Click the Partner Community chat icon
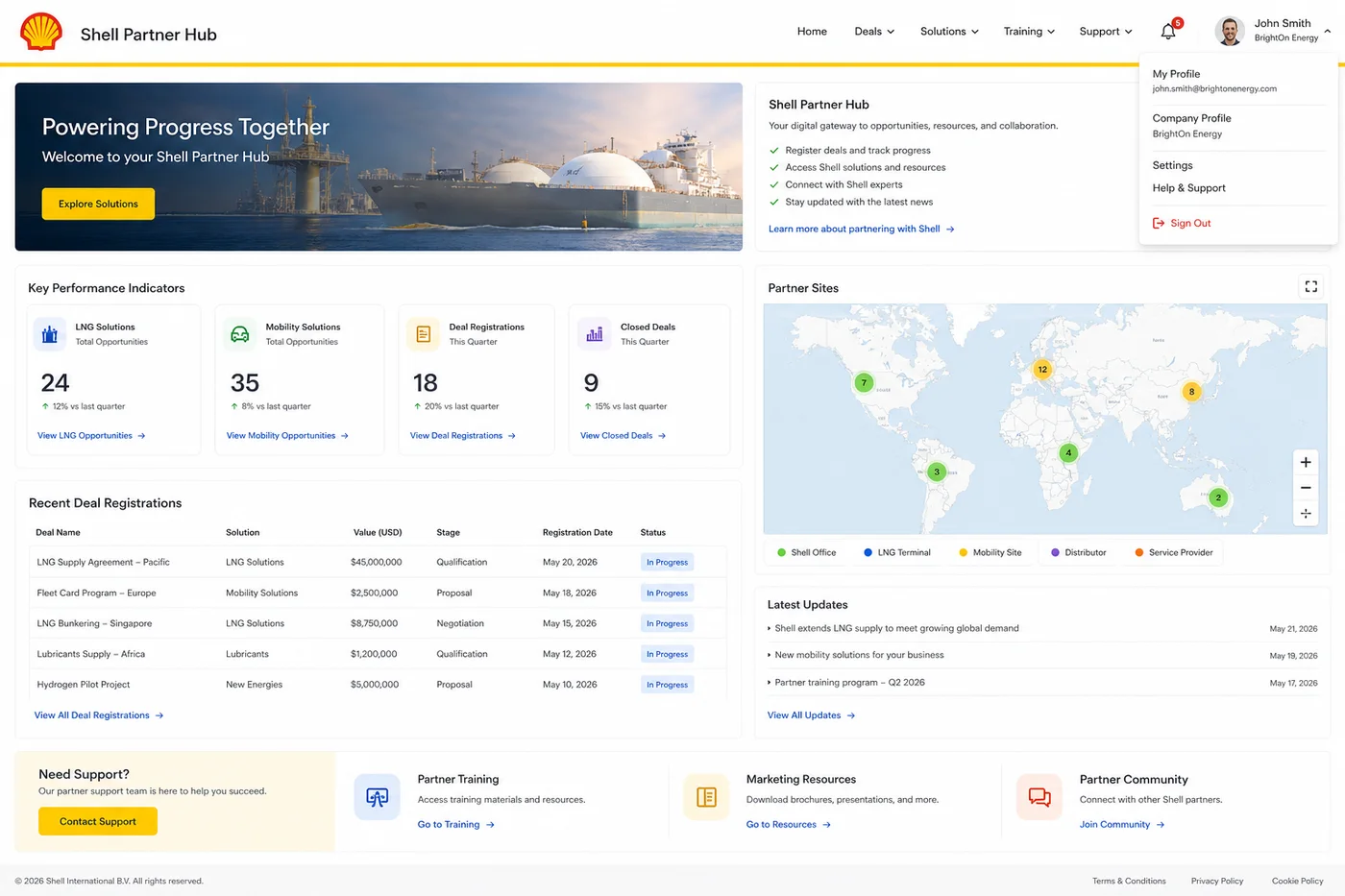This screenshot has width=1345, height=896. point(1039,797)
